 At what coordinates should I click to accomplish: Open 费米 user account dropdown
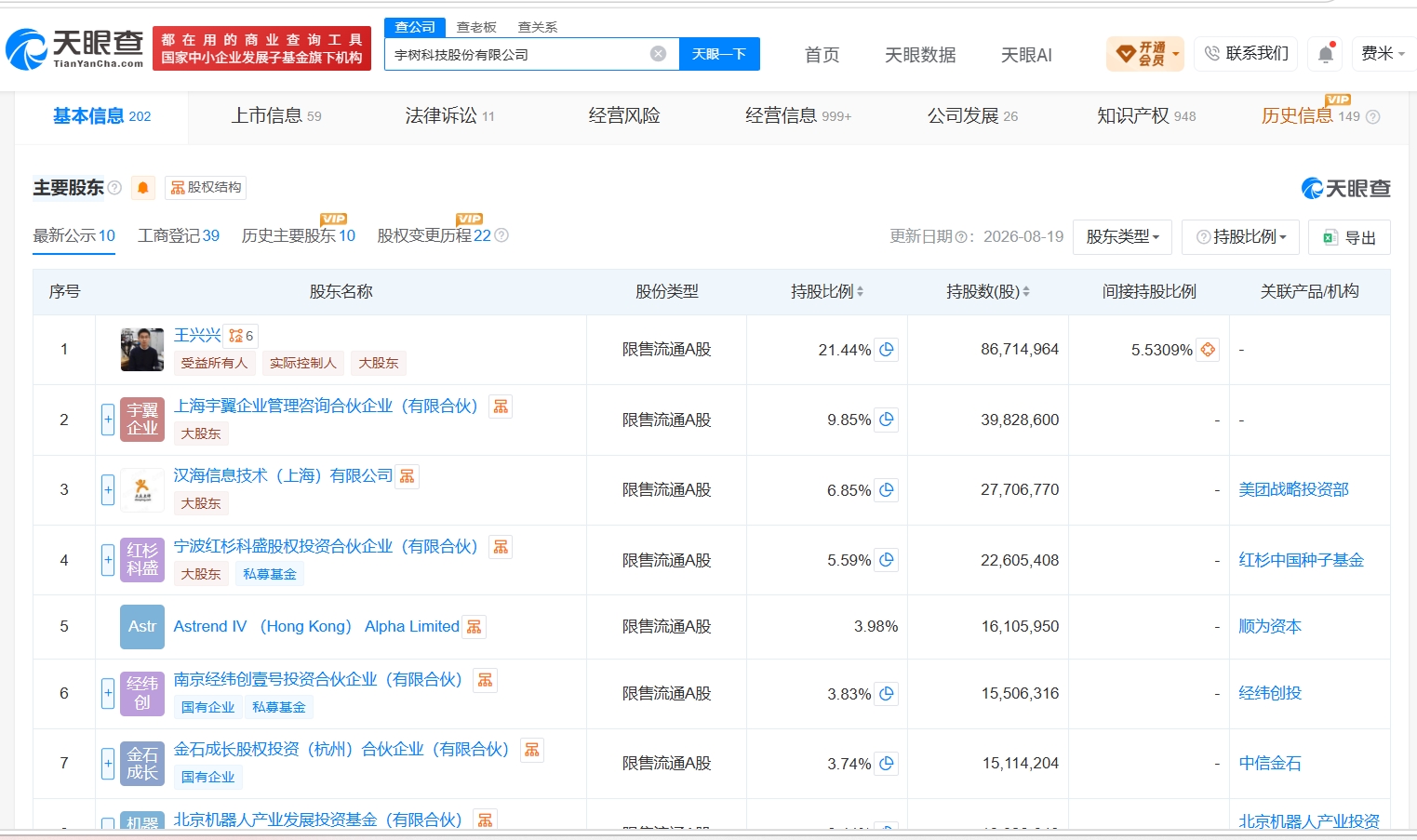(1383, 54)
